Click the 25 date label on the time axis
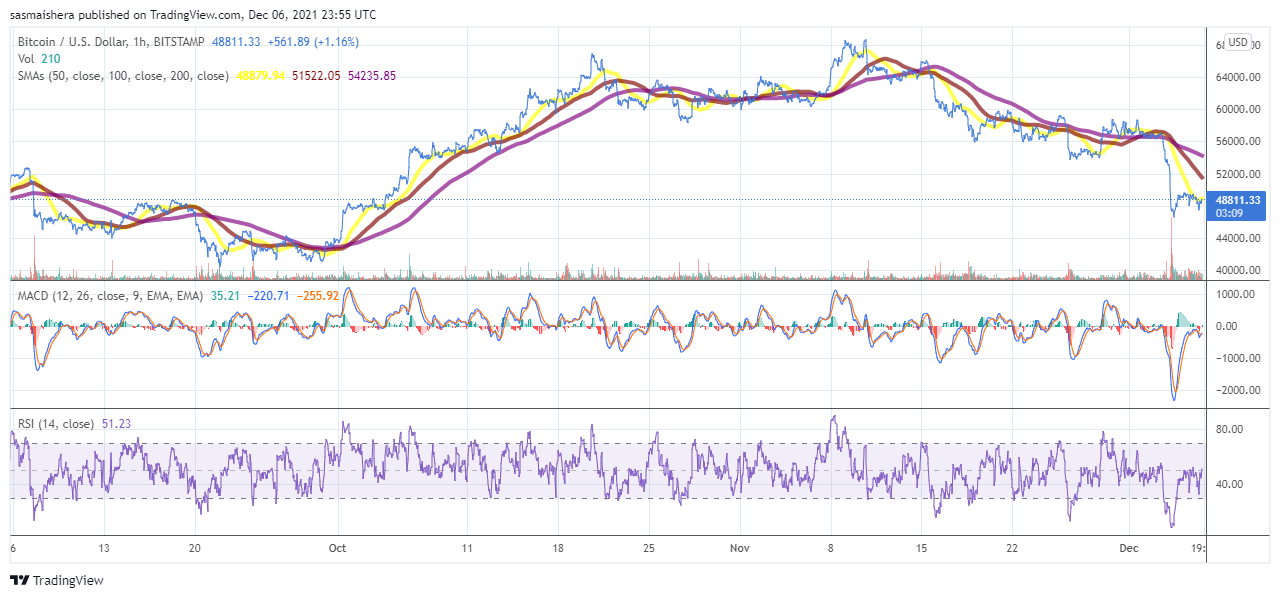The width and height of the screenshot is (1280, 598). click(649, 548)
